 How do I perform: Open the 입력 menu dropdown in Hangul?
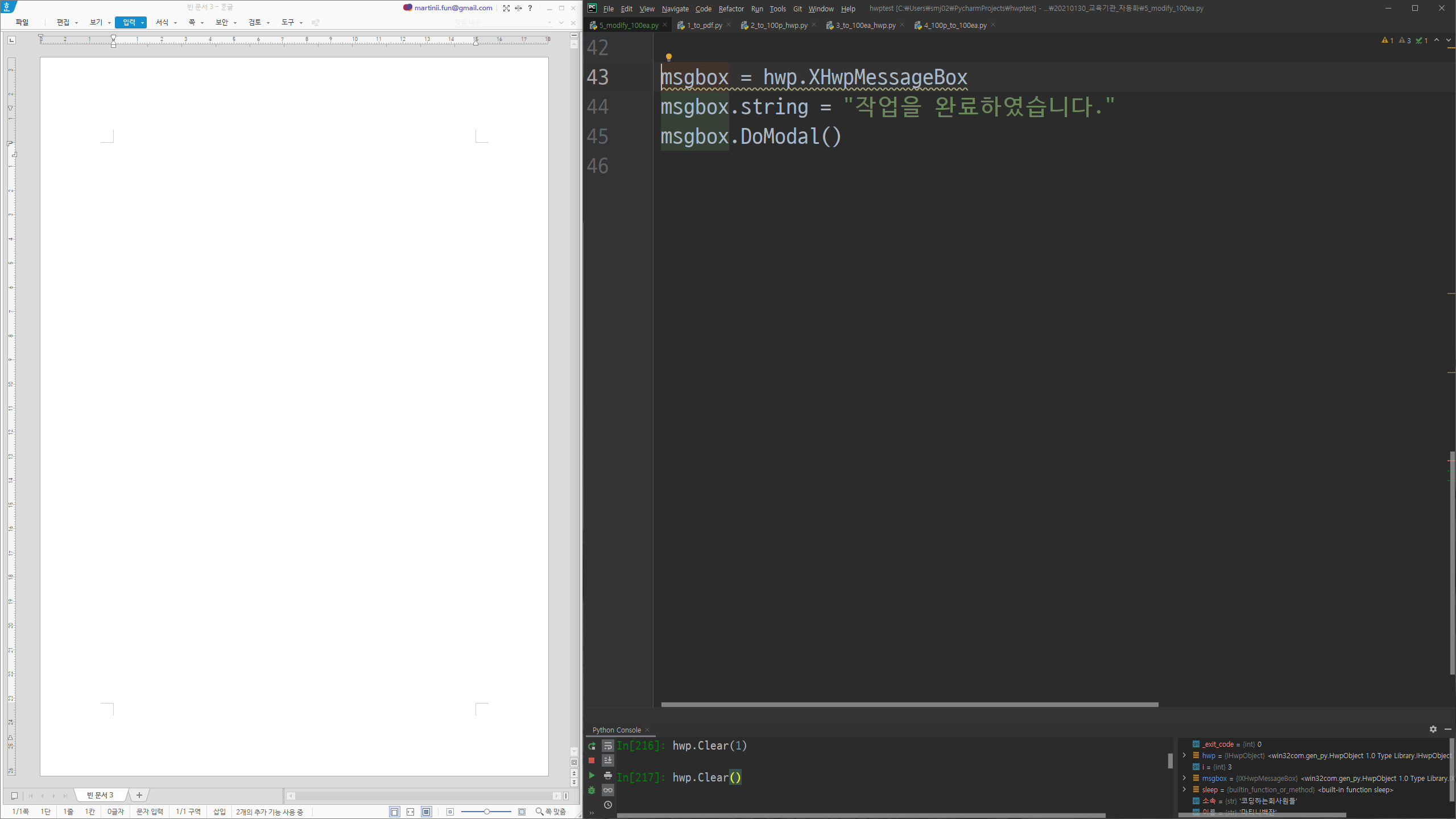(142, 23)
